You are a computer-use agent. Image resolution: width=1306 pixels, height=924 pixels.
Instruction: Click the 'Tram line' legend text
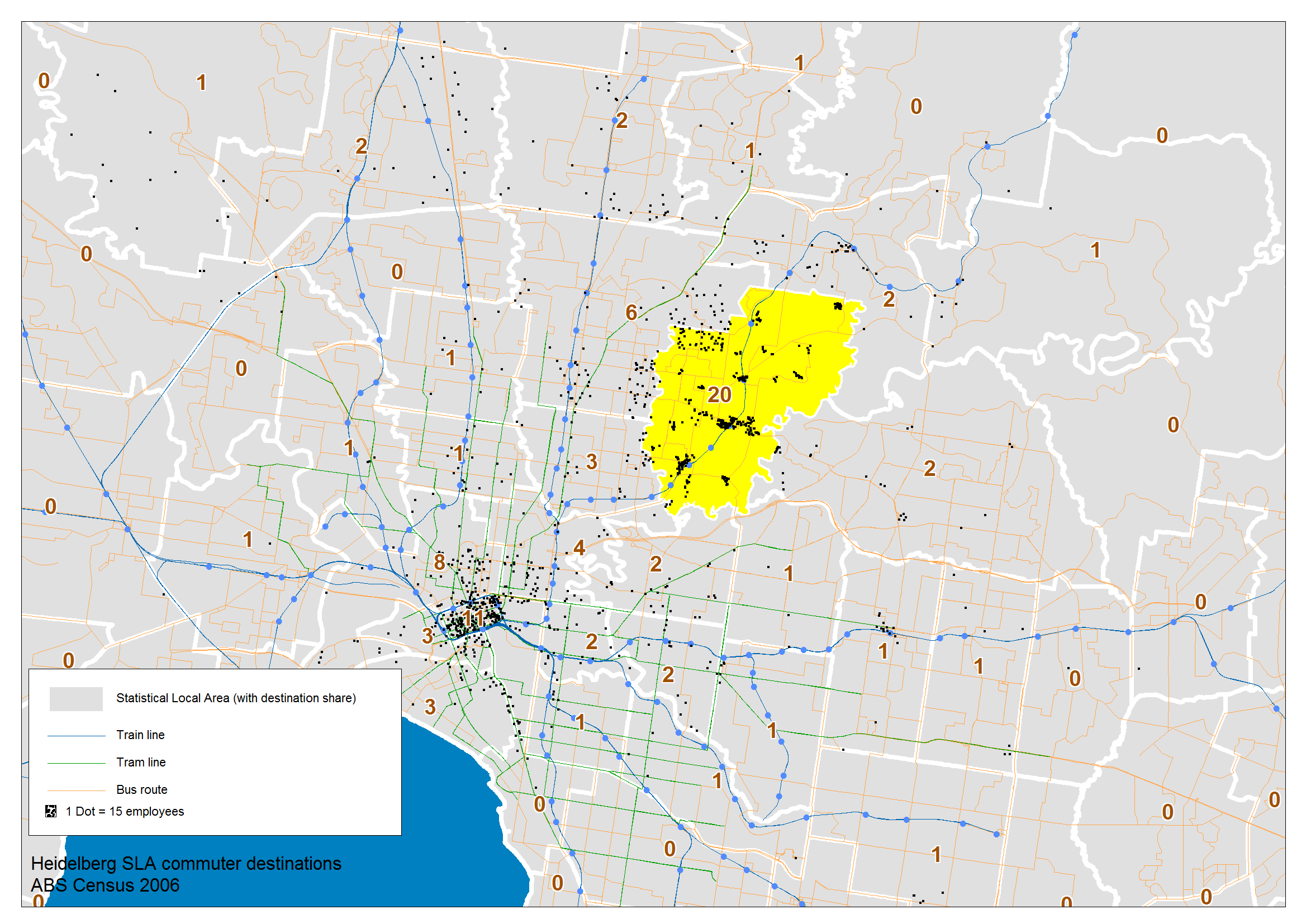tap(141, 763)
